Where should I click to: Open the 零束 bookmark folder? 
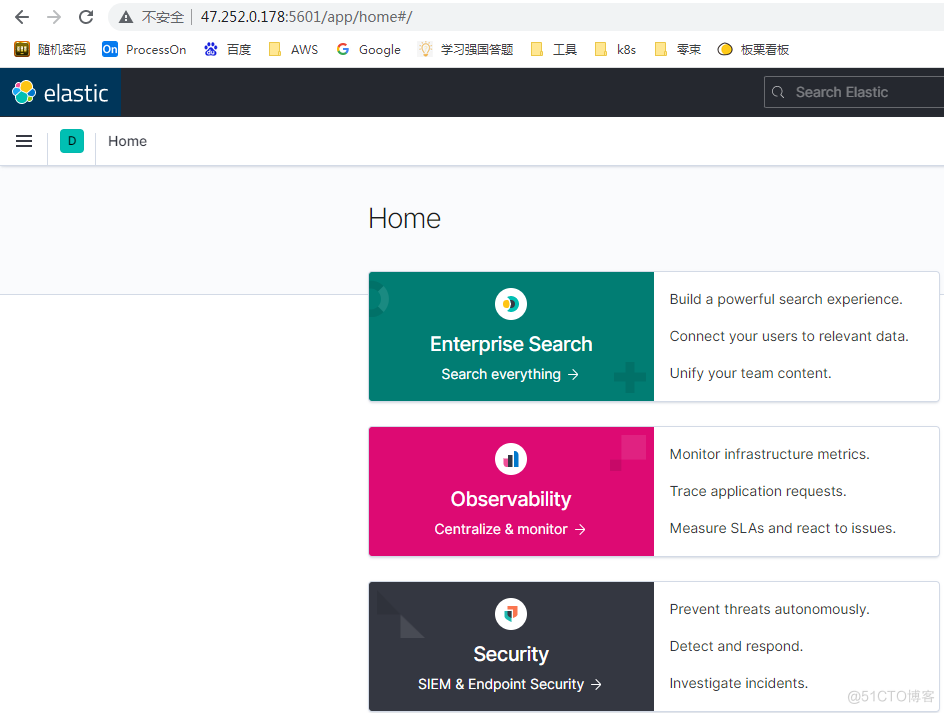pyautogui.click(x=678, y=49)
